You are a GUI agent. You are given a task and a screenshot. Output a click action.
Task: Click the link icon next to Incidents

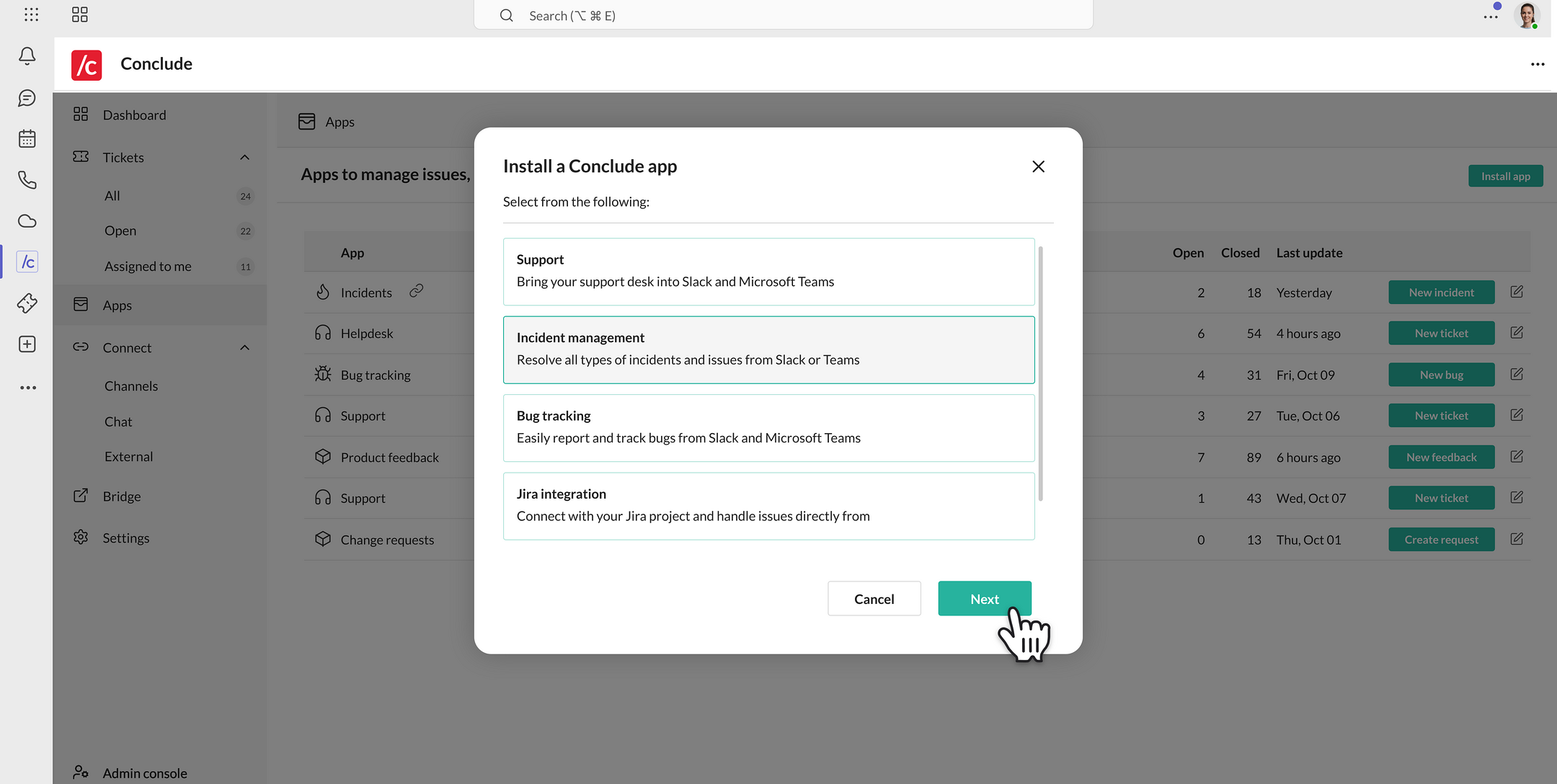(x=416, y=291)
